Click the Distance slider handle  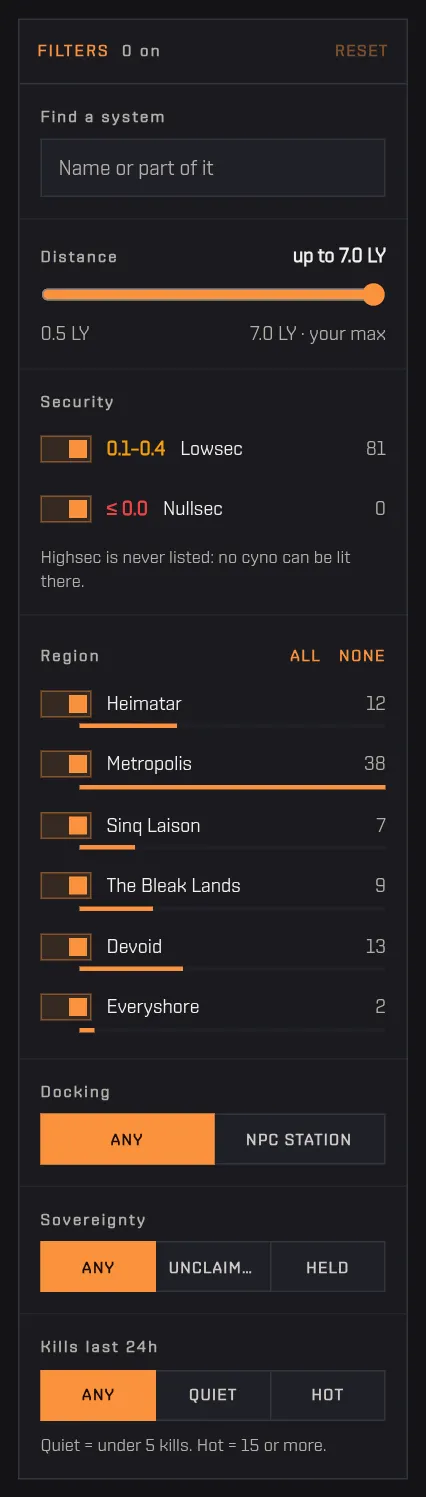tap(374, 294)
